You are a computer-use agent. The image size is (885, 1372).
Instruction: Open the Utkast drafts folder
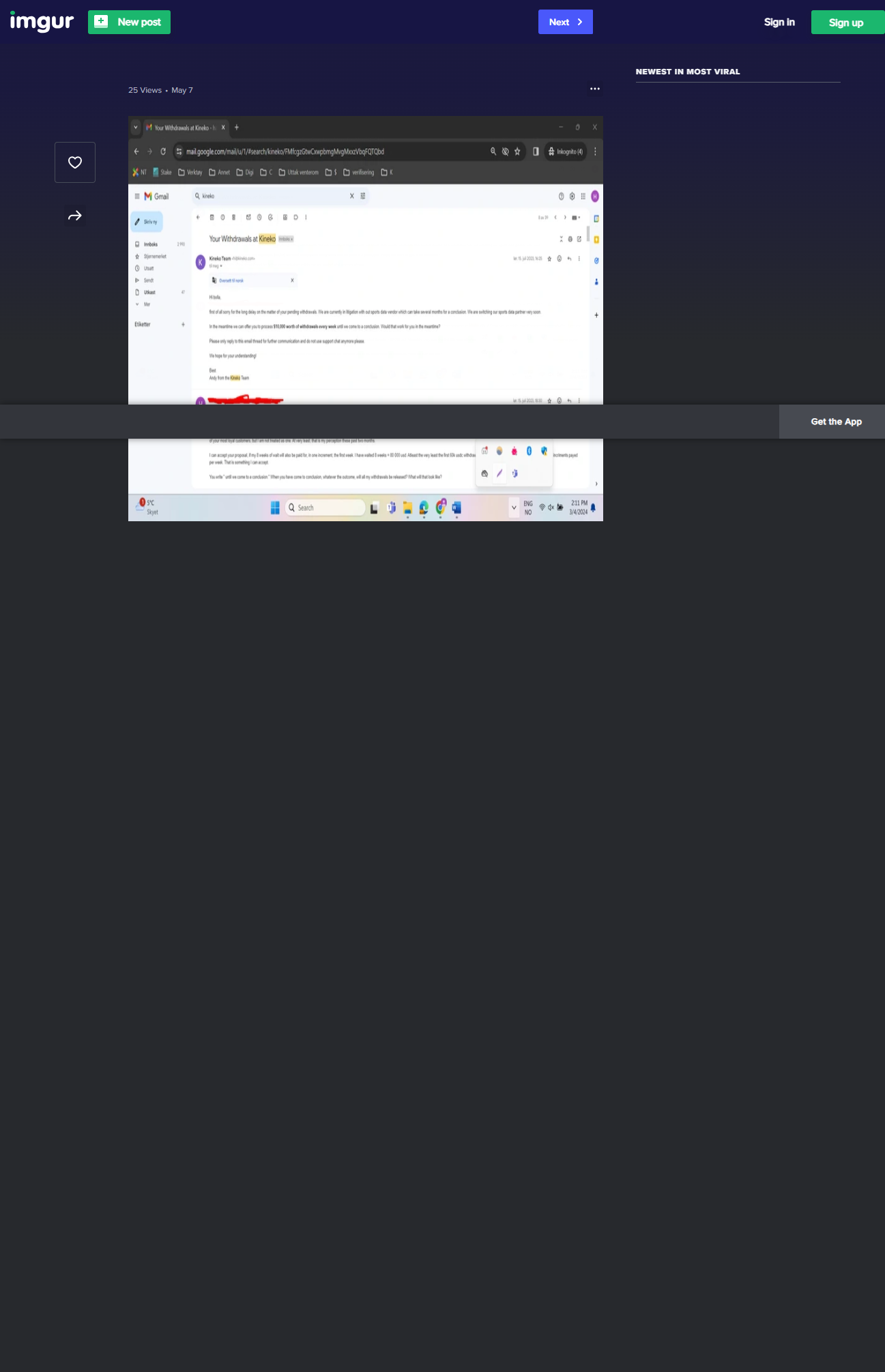pos(149,292)
